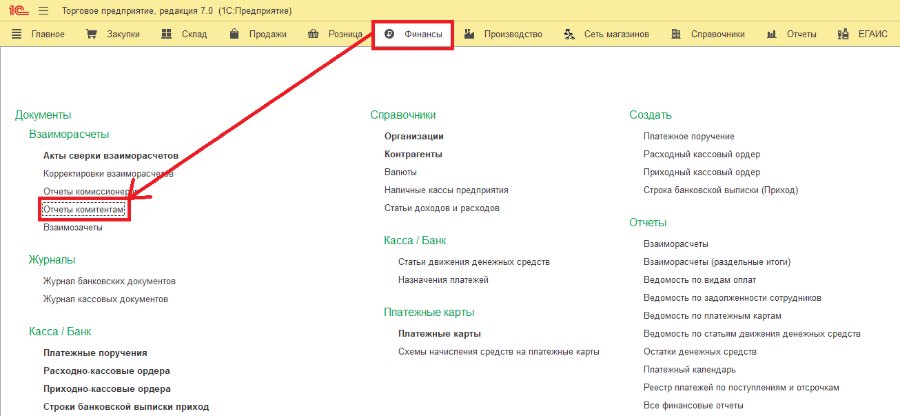
Task: Open the hamburger main menu in title bar
Action: pos(44,11)
